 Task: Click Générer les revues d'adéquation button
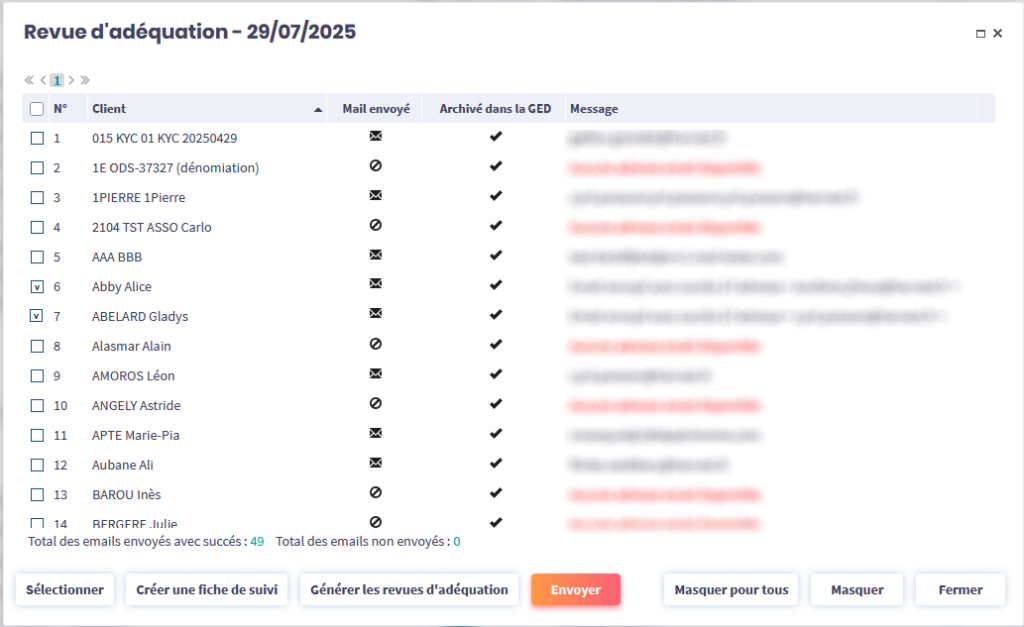coord(409,590)
